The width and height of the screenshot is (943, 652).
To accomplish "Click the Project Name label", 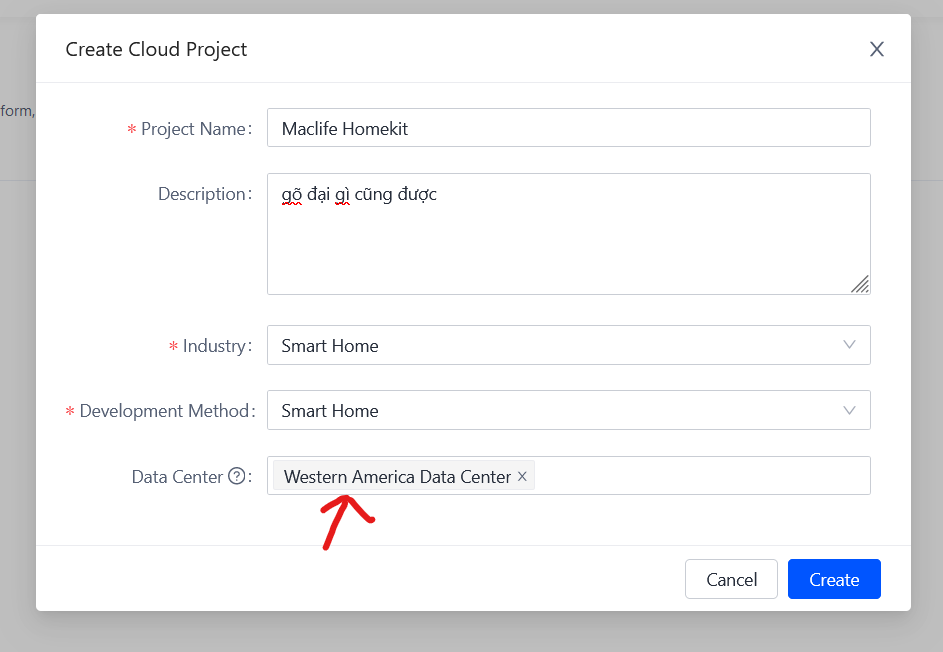I will (x=193, y=129).
